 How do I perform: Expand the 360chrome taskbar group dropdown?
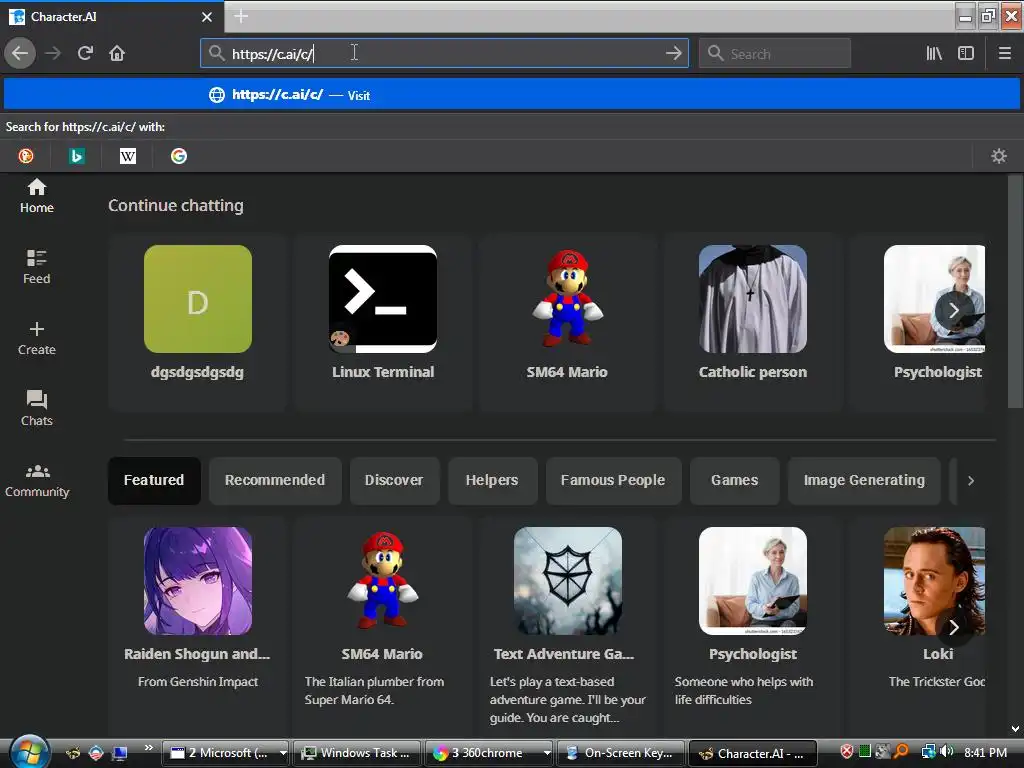(x=547, y=753)
